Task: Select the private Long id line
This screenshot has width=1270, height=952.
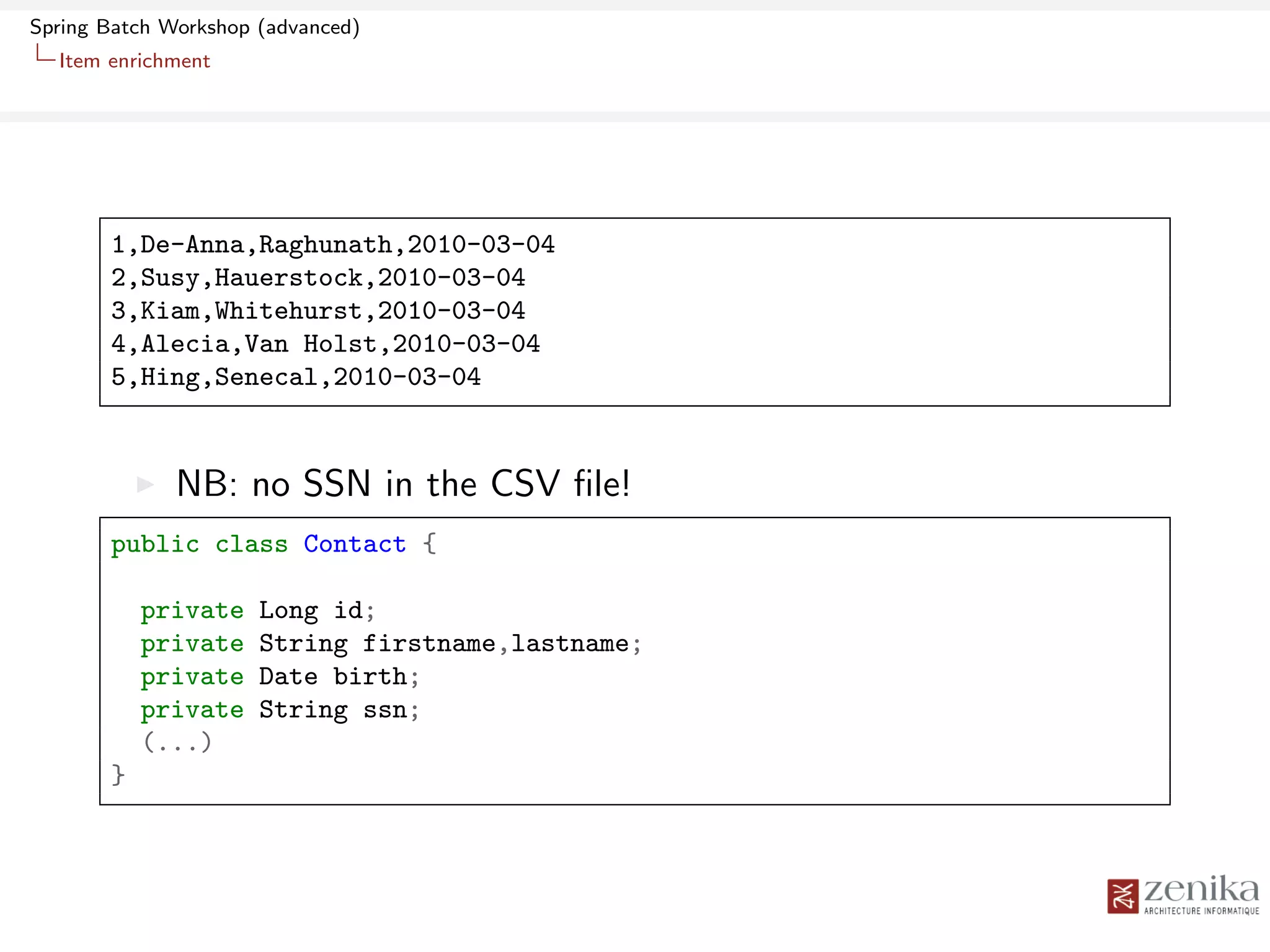Action: tap(257, 610)
